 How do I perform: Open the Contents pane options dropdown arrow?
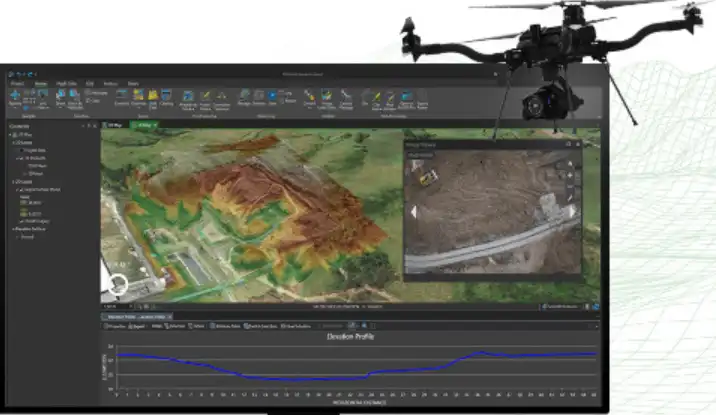pyautogui.click(x=83, y=126)
